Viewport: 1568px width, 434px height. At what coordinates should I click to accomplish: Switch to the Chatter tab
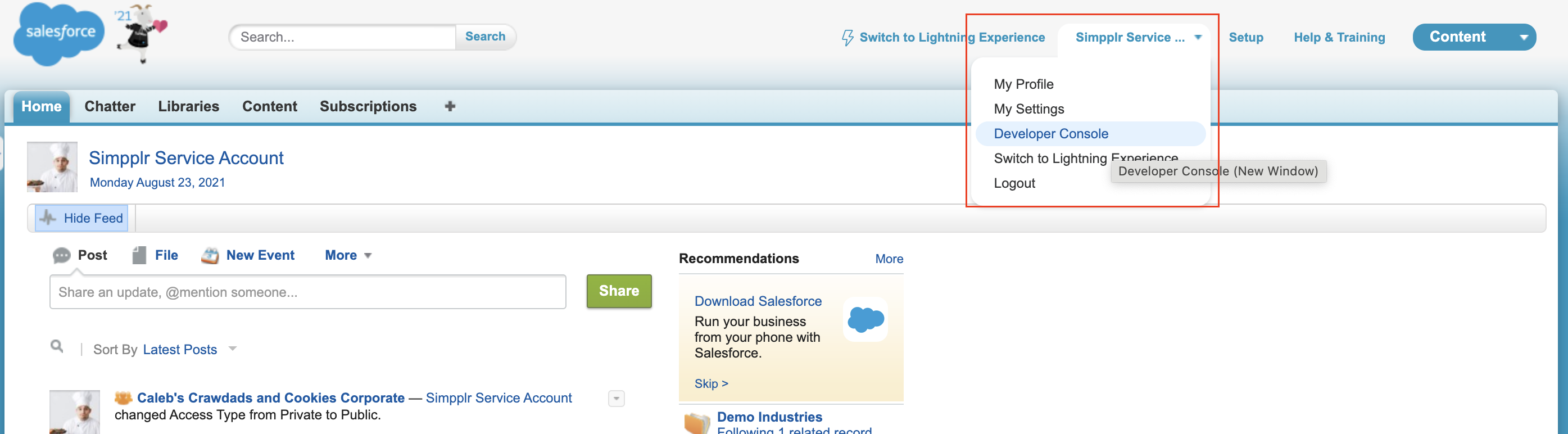[x=110, y=106]
